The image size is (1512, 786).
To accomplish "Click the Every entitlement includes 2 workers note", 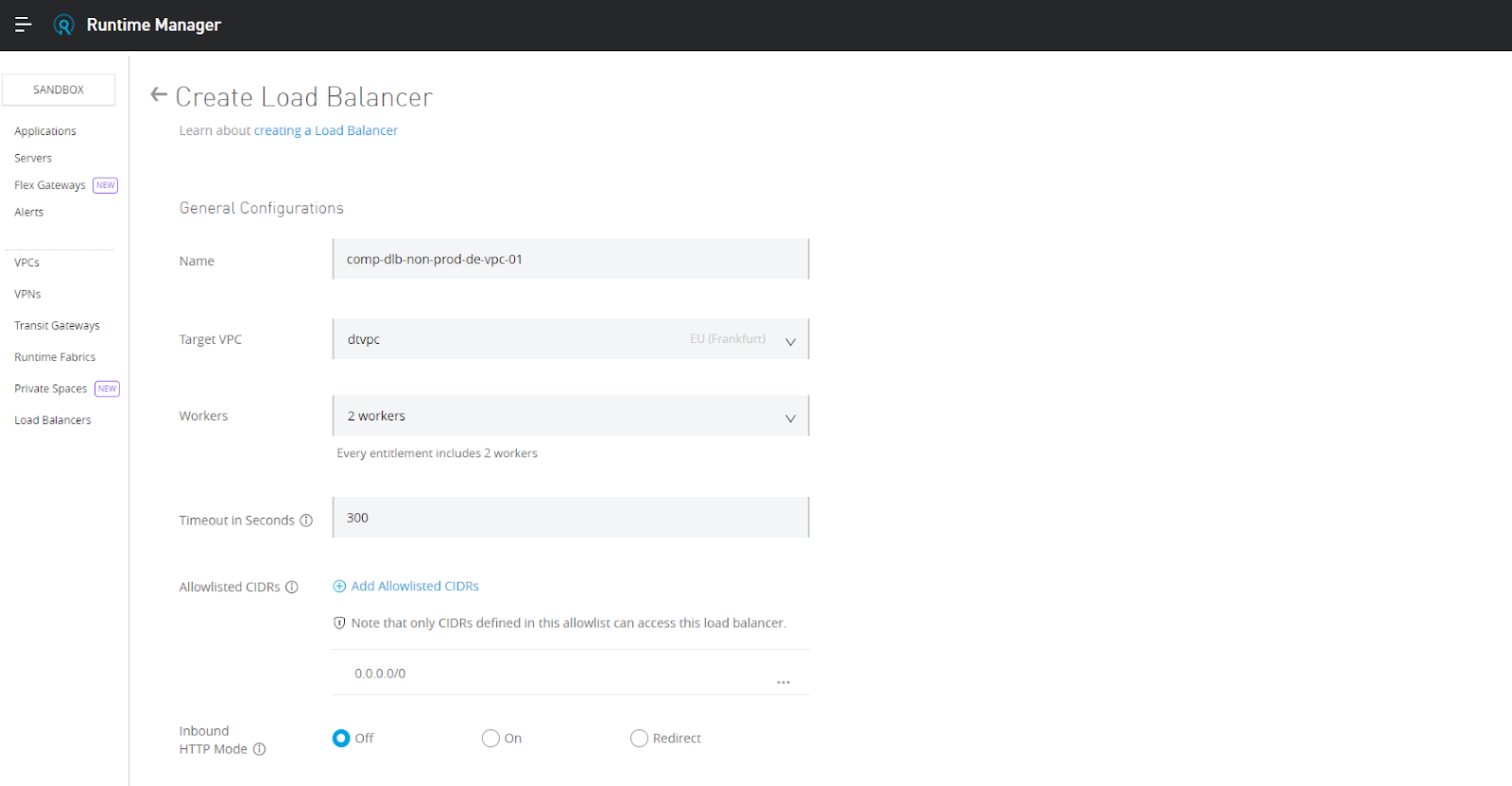I will click(x=437, y=453).
